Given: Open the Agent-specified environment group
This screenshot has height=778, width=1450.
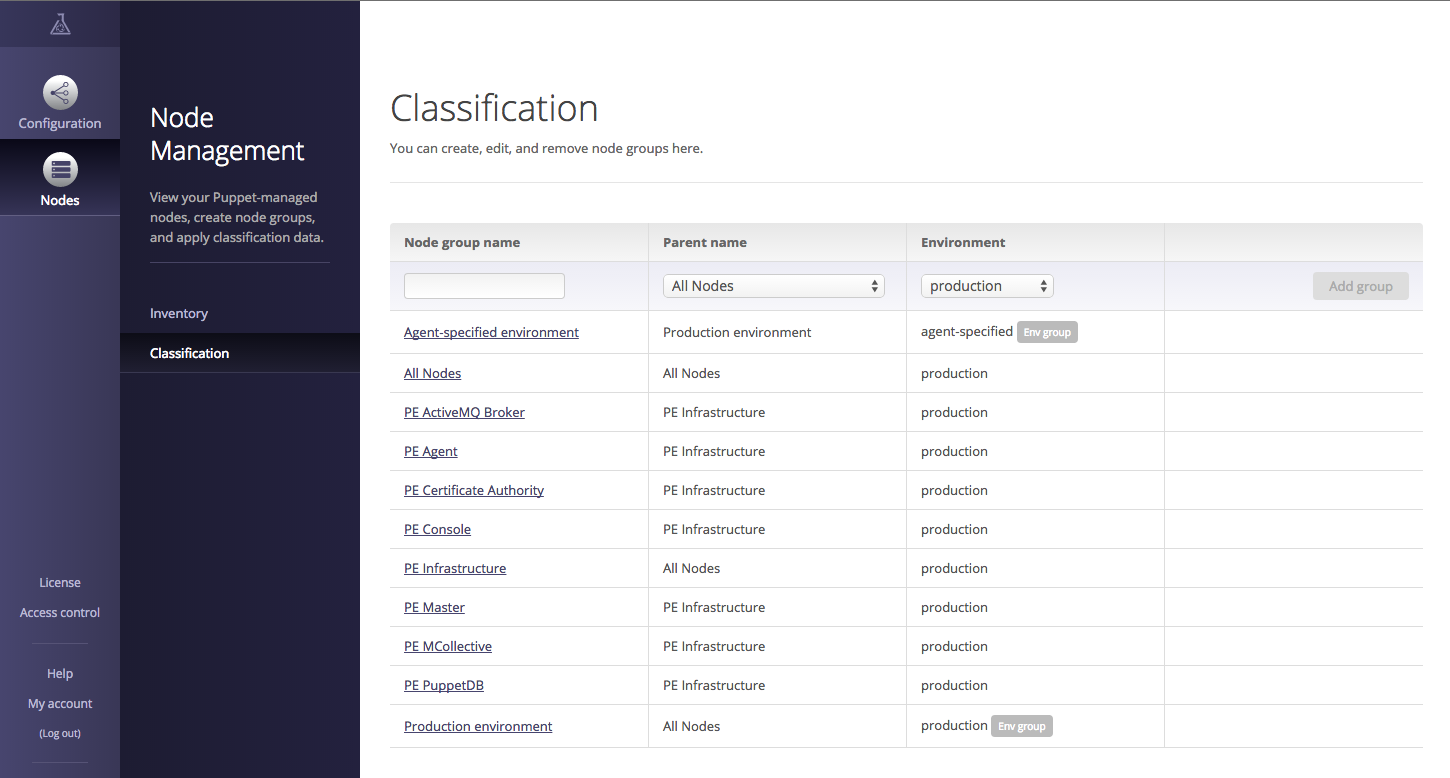Looking at the screenshot, I should coord(491,332).
